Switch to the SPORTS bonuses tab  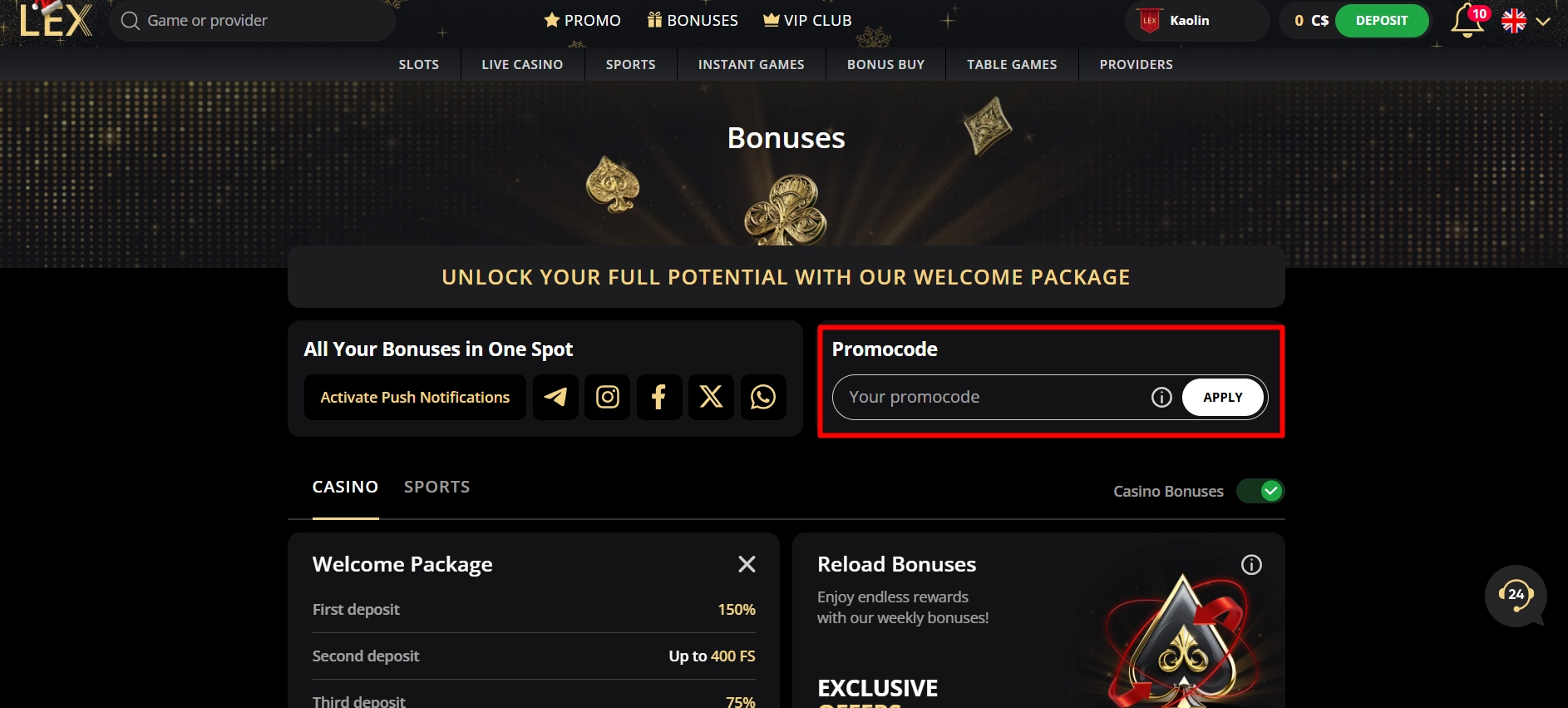[x=436, y=487]
